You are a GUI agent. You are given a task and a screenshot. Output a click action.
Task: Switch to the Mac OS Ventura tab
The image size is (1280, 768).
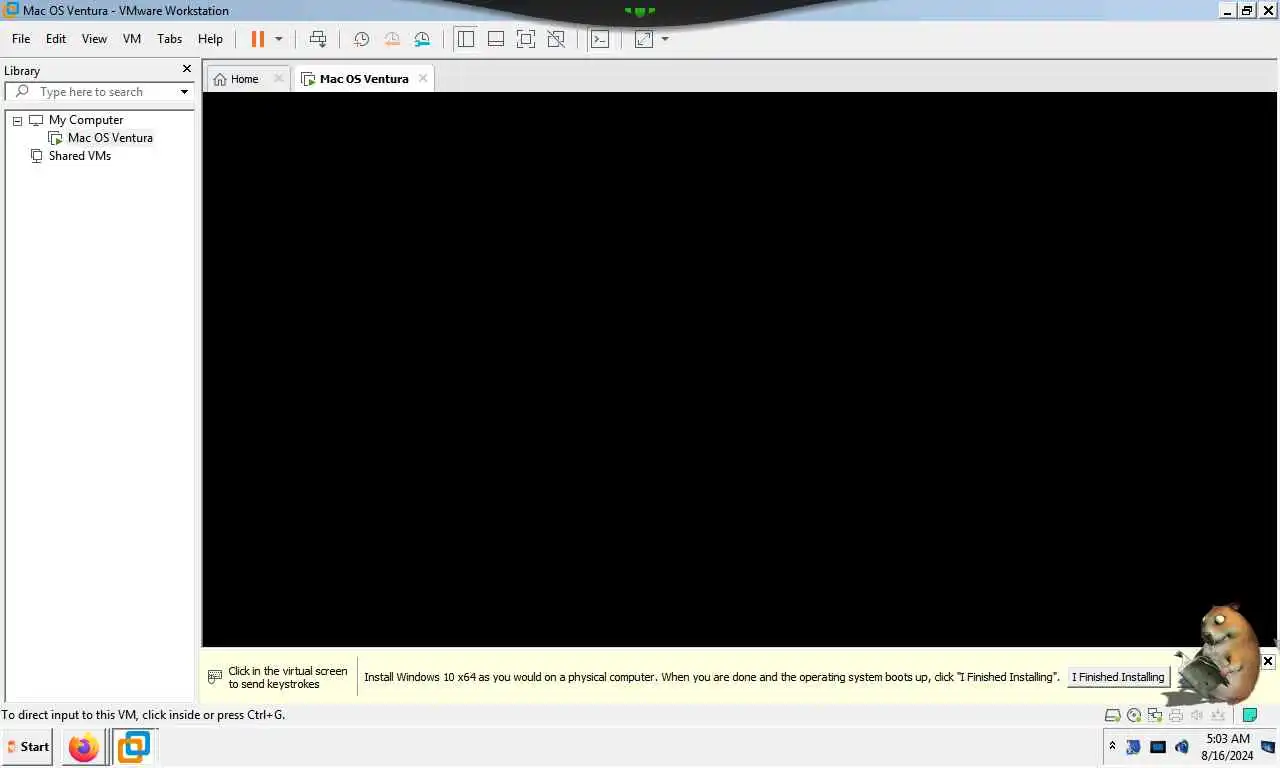pos(364,79)
